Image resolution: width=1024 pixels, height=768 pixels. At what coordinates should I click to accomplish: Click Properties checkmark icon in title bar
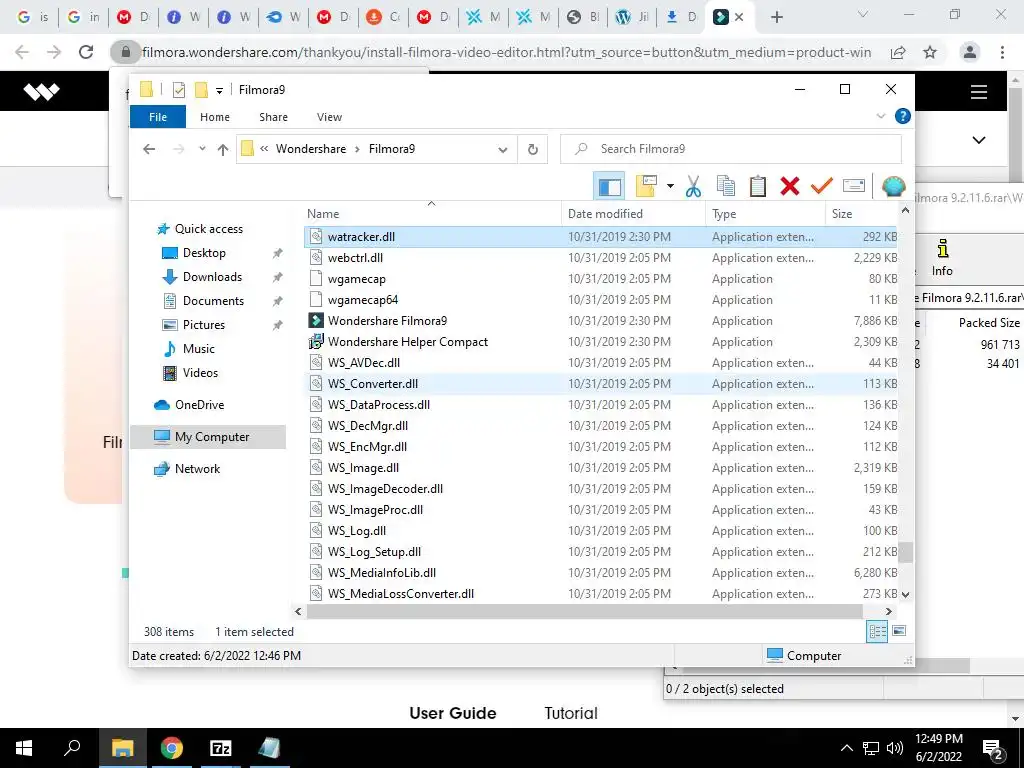point(179,89)
